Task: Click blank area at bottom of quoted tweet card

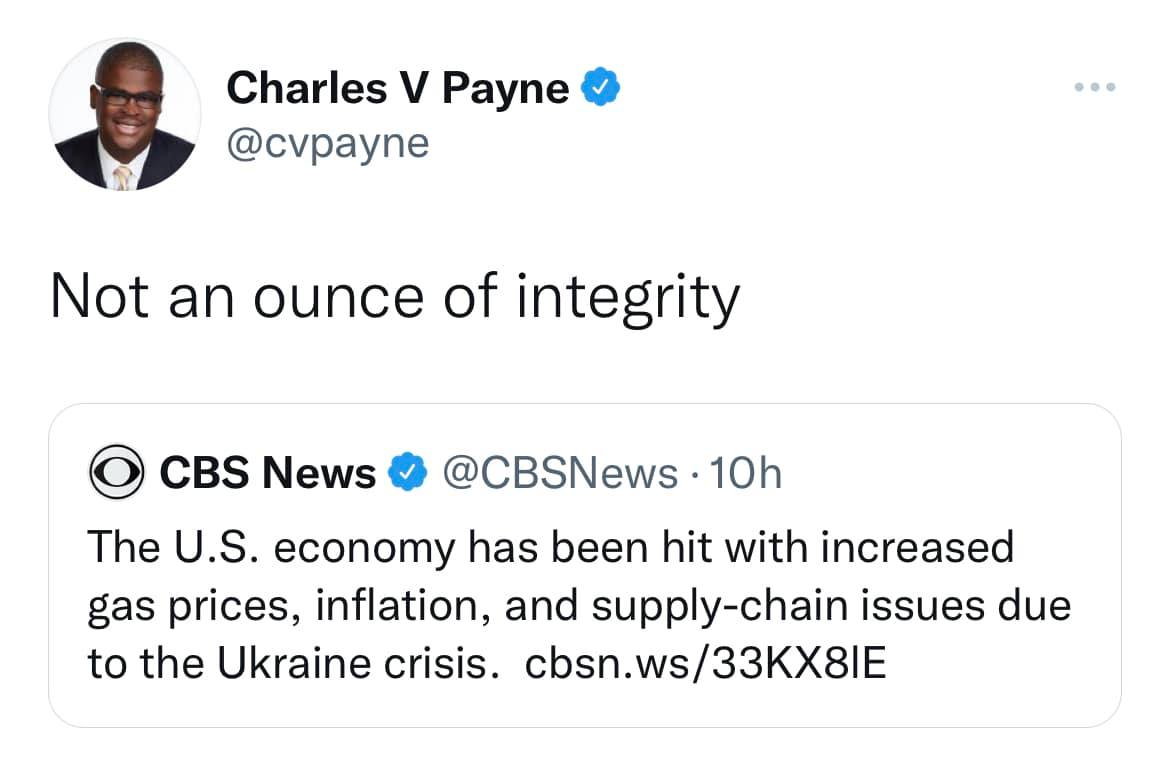Action: (x=584, y=704)
